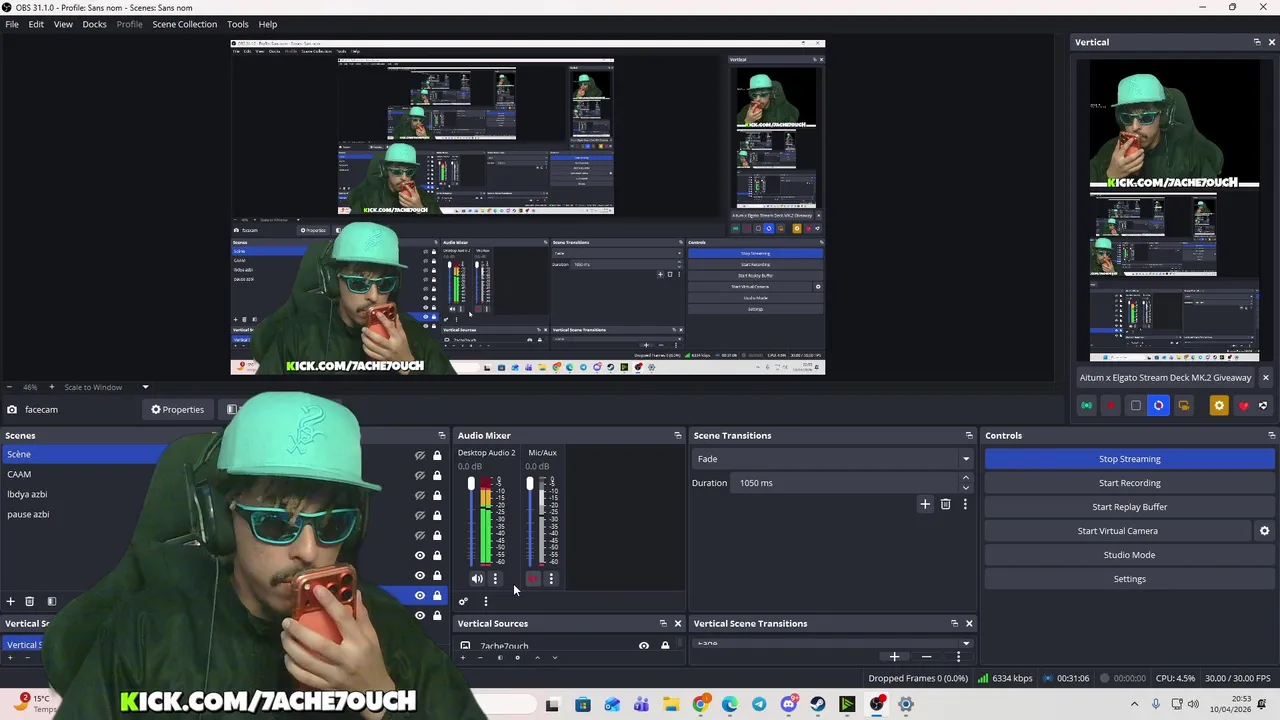Increase transition Duration with up arrow
Viewport: 1280px width, 720px height.
click(966, 478)
